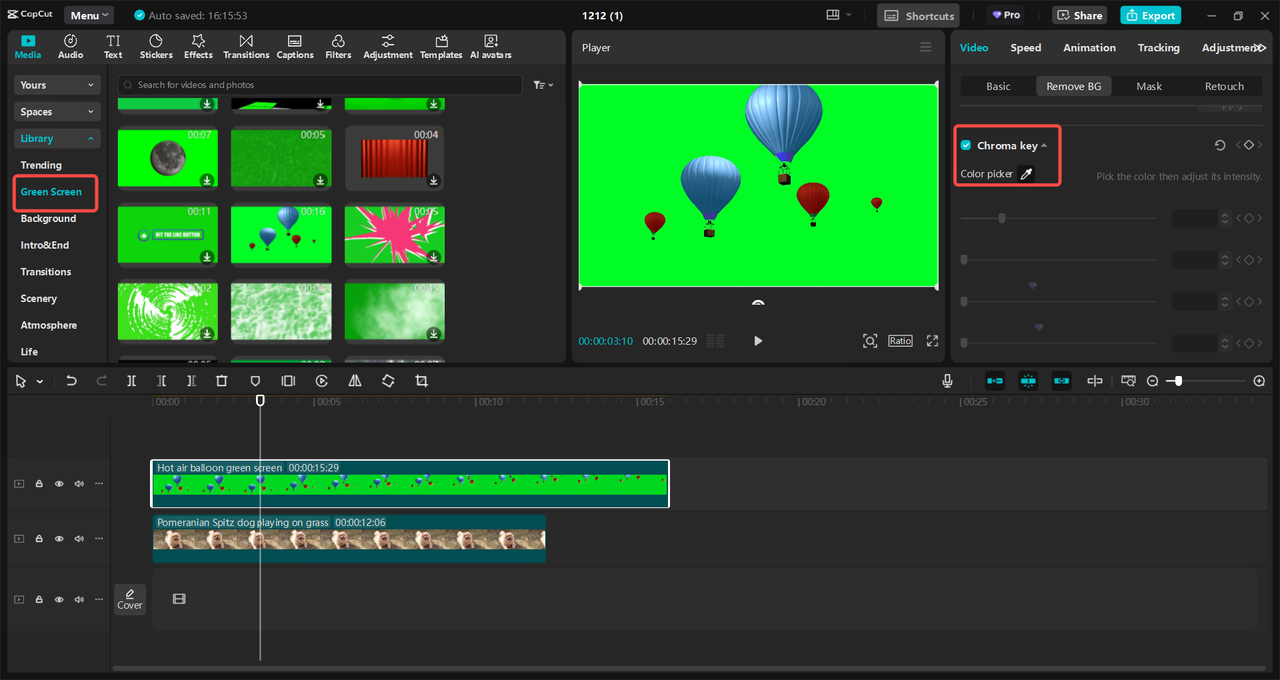Reset Chroma key settings
This screenshot has width=1280, height=680.
1219,146
